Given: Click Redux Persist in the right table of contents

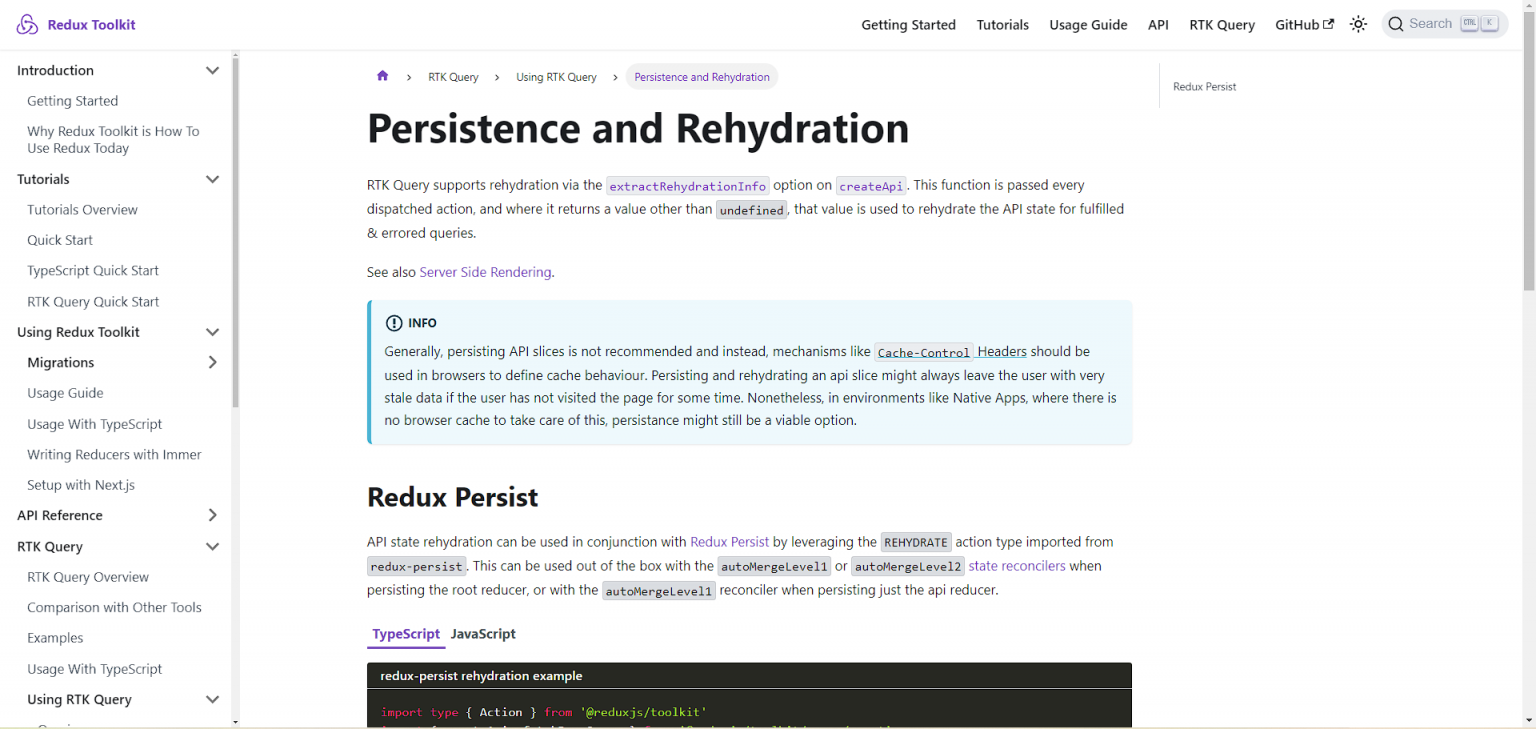Looking at the screenshot, I should (x=1204, y=86).
